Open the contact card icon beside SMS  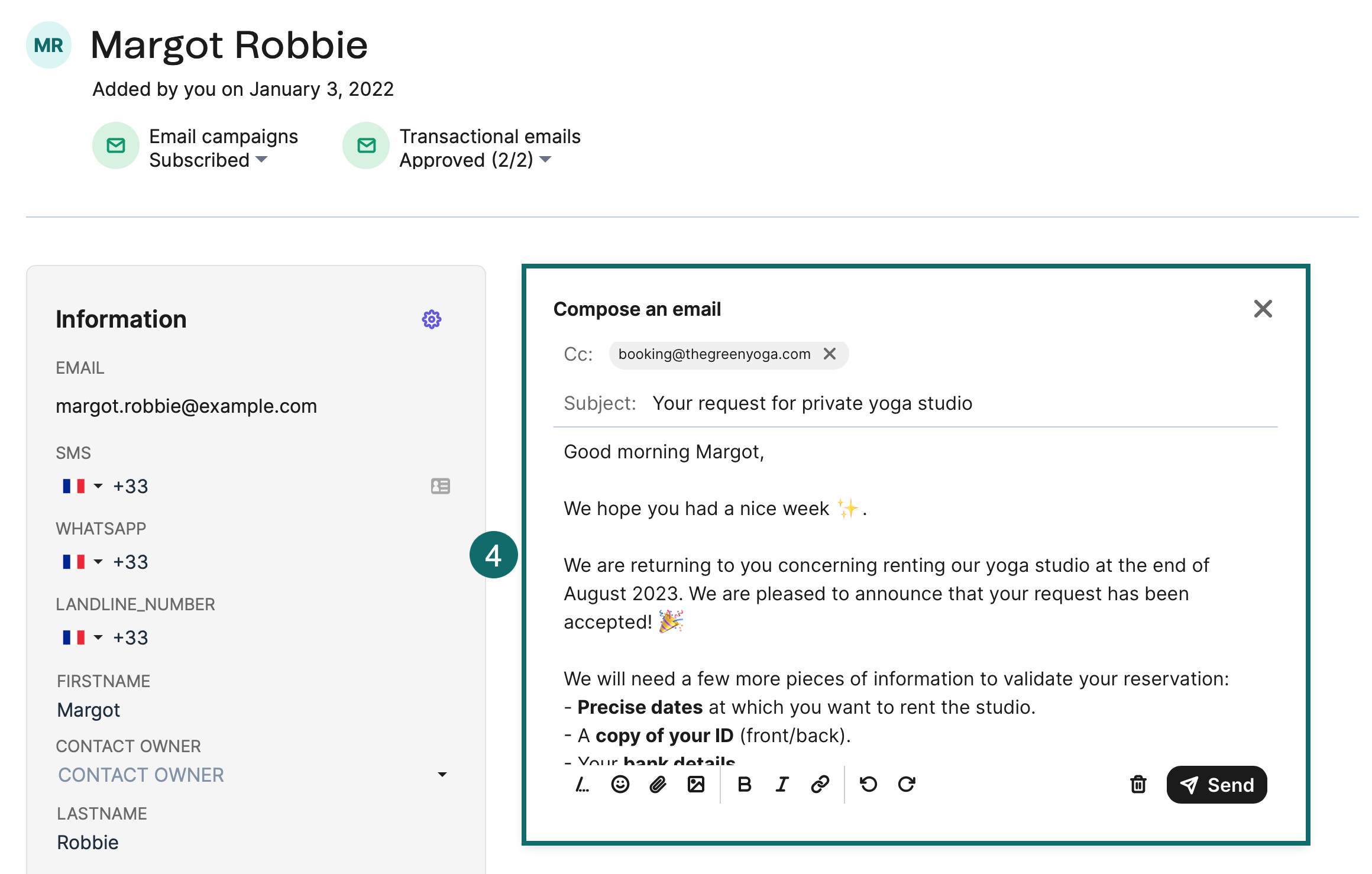[441, 486]
